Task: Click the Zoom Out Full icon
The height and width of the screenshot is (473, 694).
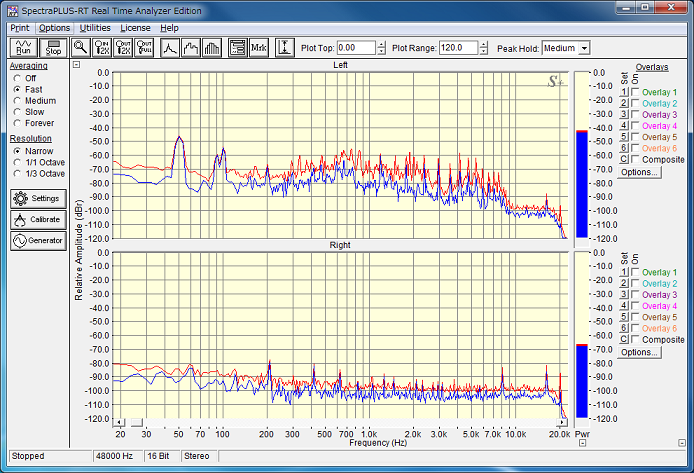Action: pos(144,47)
